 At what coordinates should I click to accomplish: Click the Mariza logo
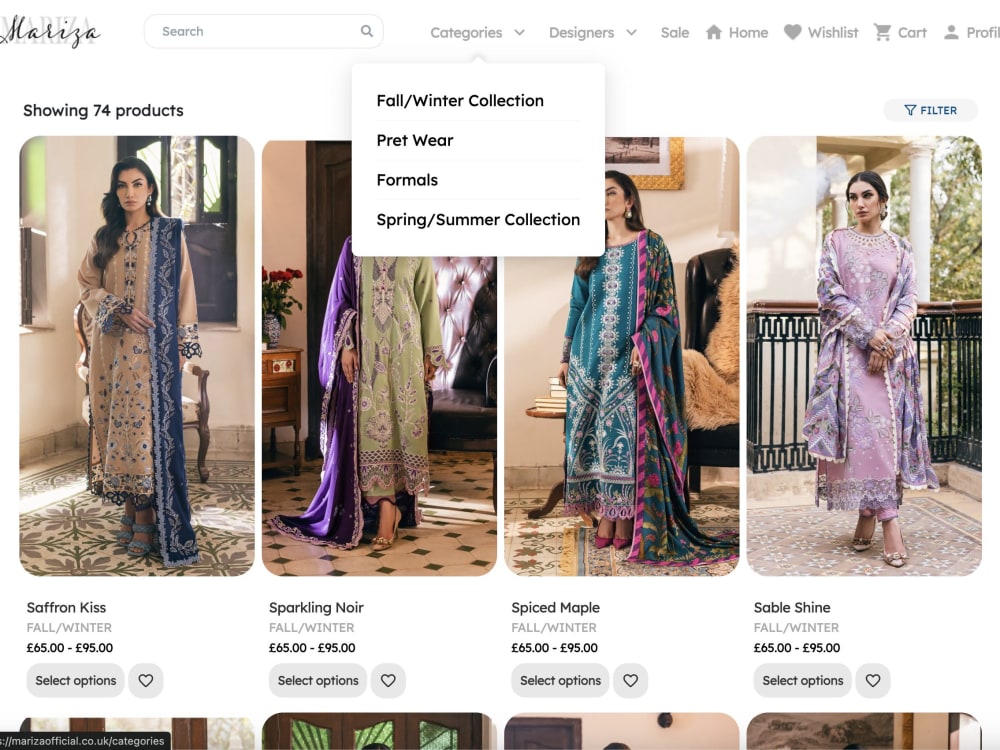point(50,31)
